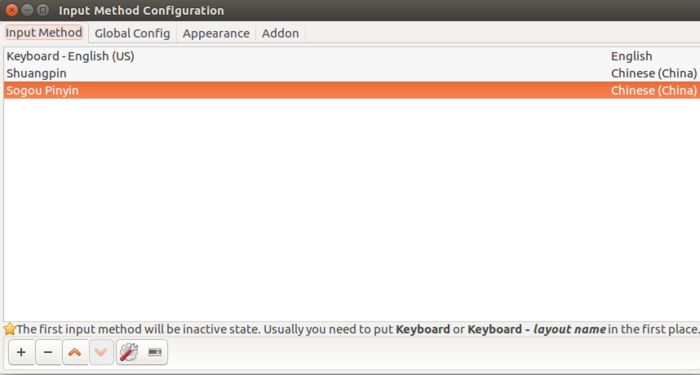Close the Input Method Configuration window
Viewport: 700px width, 375px height.
click(12, 10)
